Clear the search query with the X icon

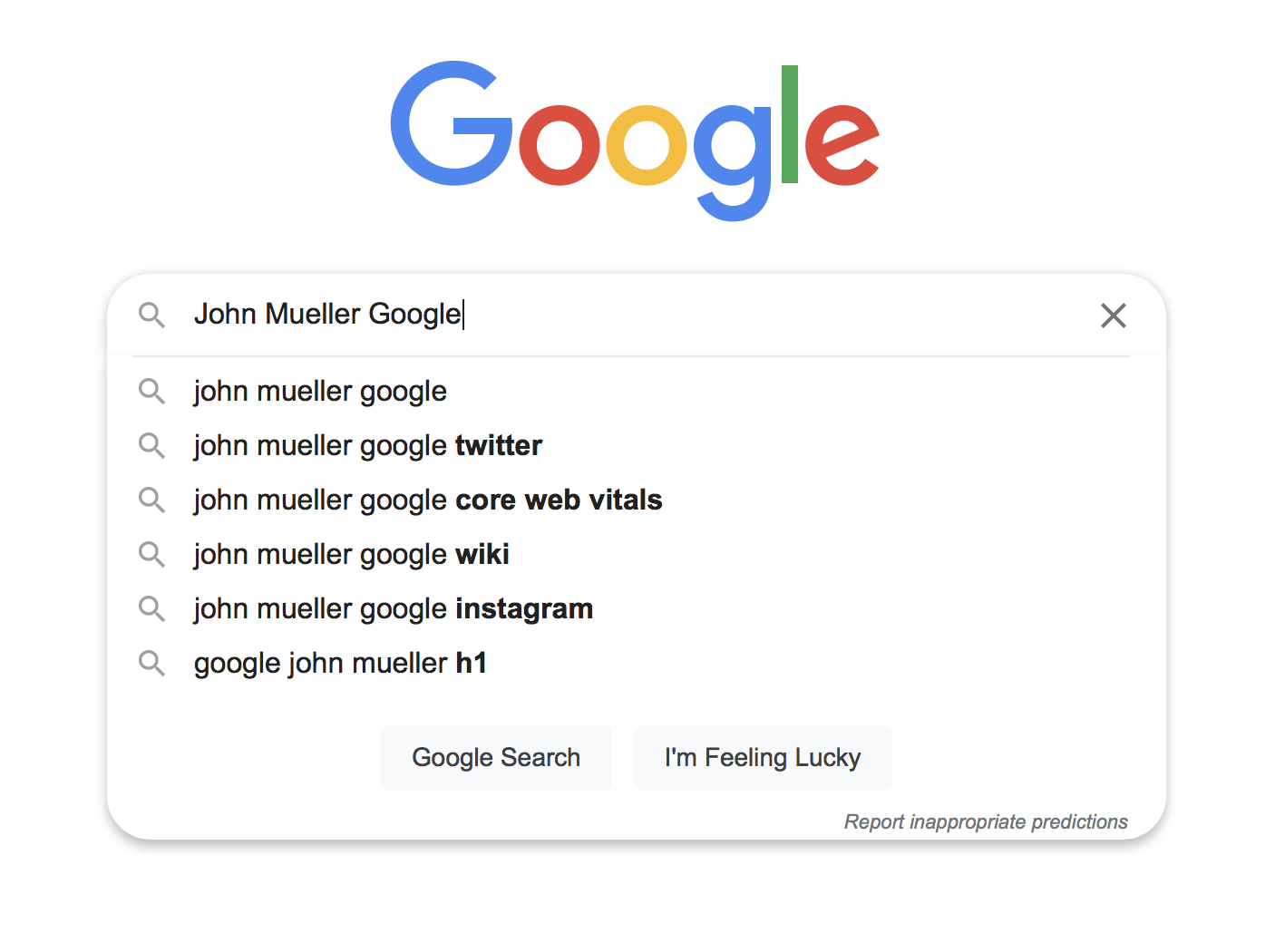click(1113, 316)
